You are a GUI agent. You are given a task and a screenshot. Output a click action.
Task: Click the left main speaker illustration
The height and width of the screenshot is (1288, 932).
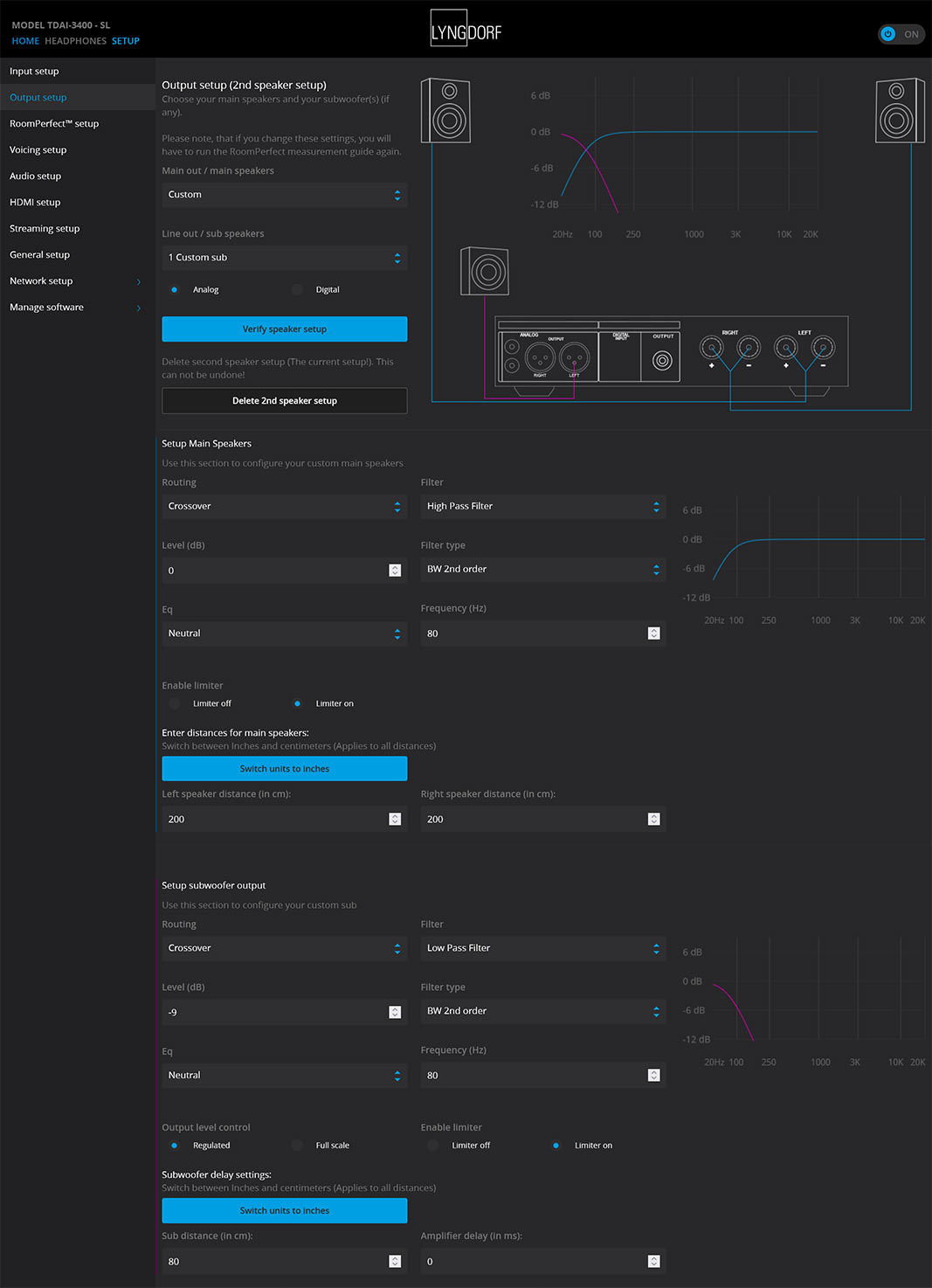(x=445, y=110)
